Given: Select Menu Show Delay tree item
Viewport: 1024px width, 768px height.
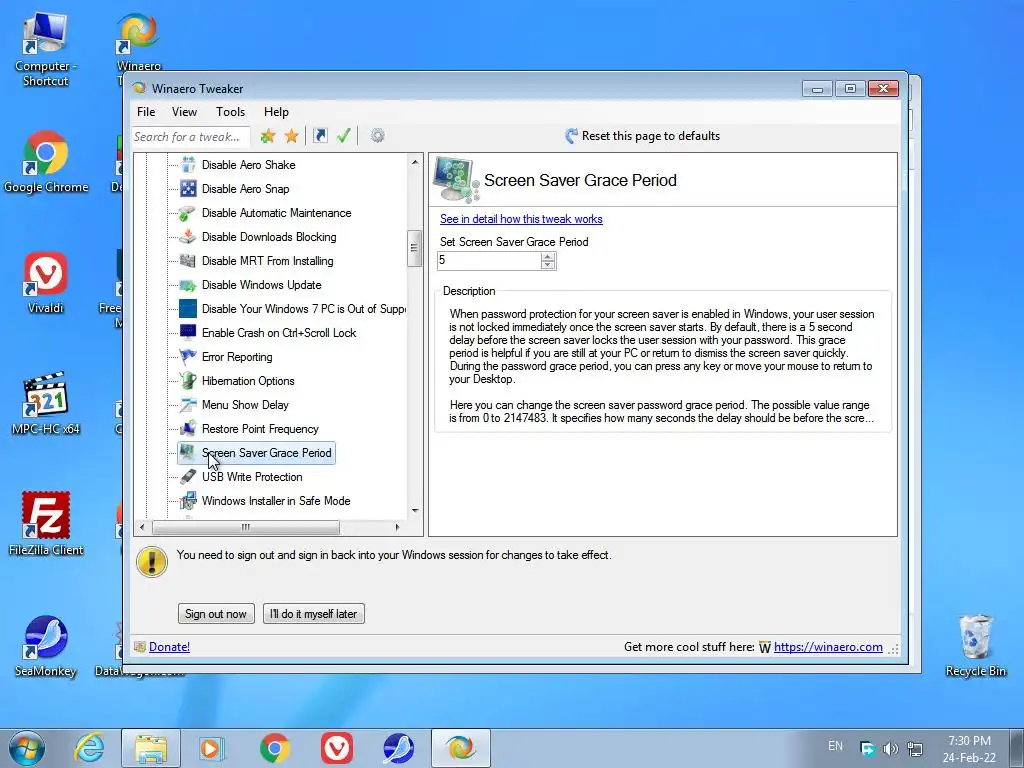Looking at the screenshot, I should 245,405.
